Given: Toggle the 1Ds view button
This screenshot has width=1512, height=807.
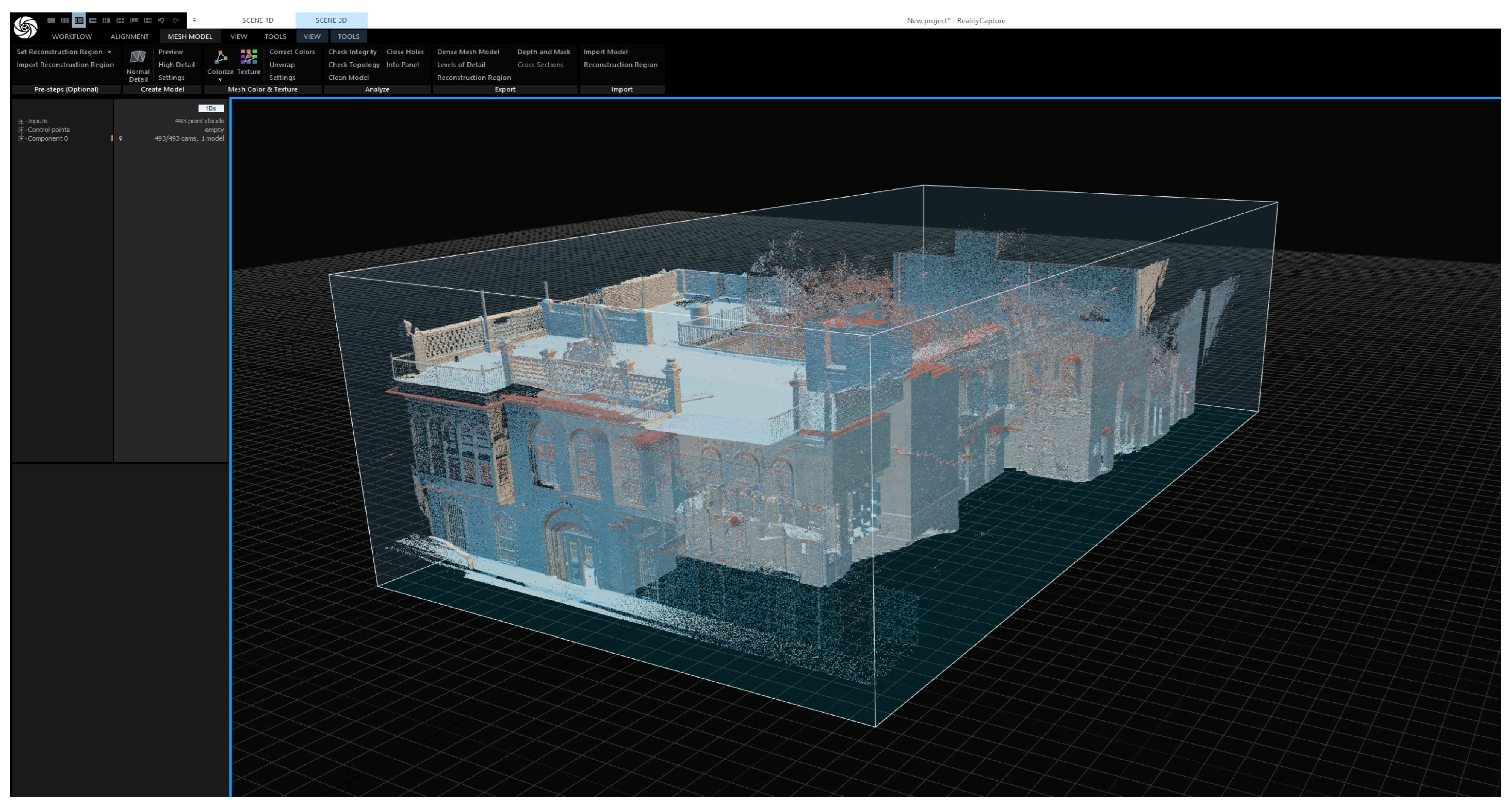Looking at the screenshot, I should 210,108.
